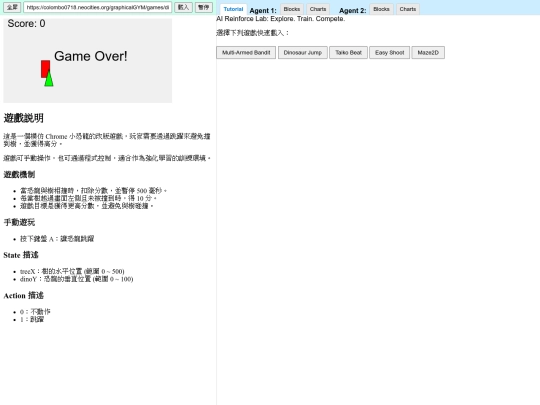Load the Maze2D game
540x405 pixels.
coord(428,53)
